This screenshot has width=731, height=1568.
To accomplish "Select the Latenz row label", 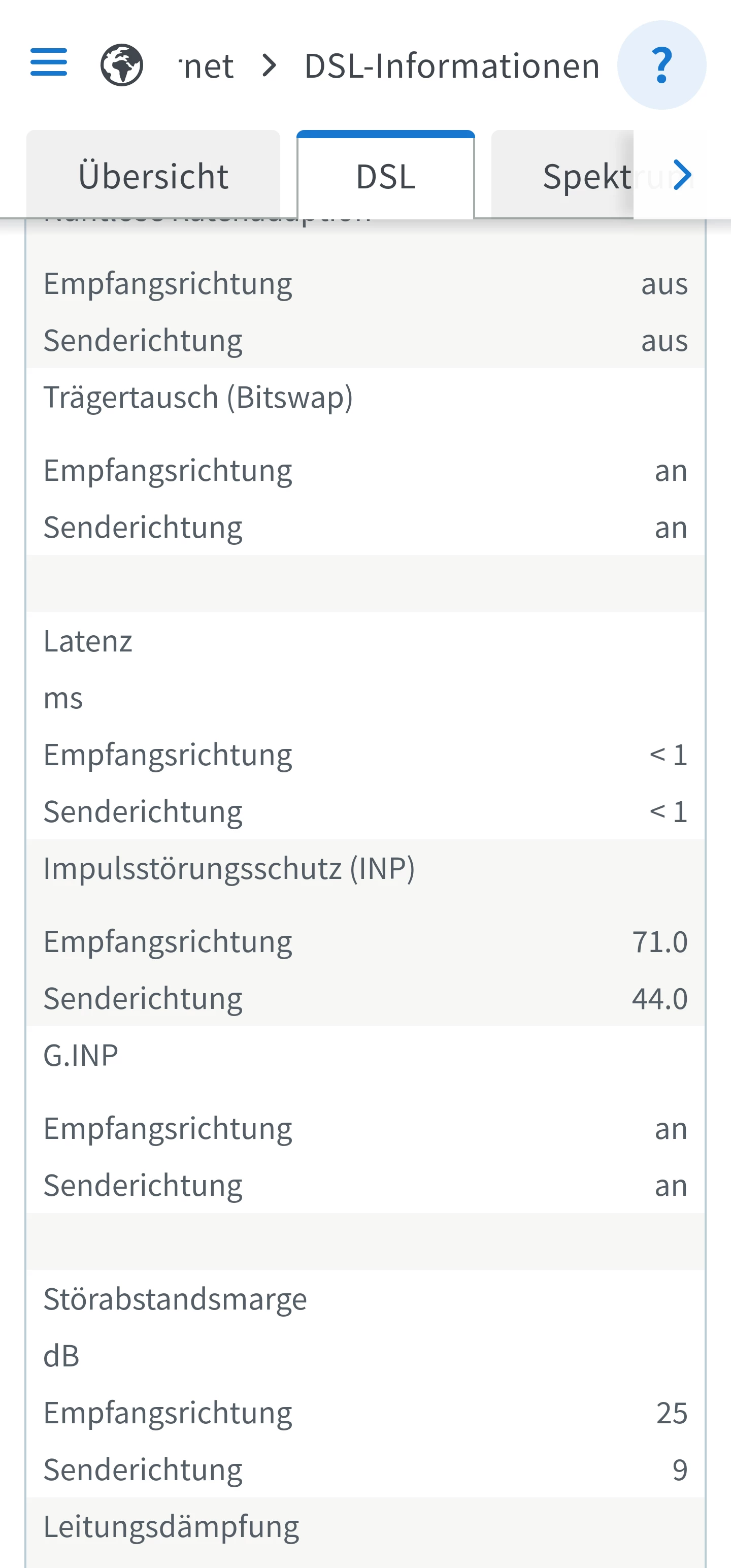I will tap(88, 641).
